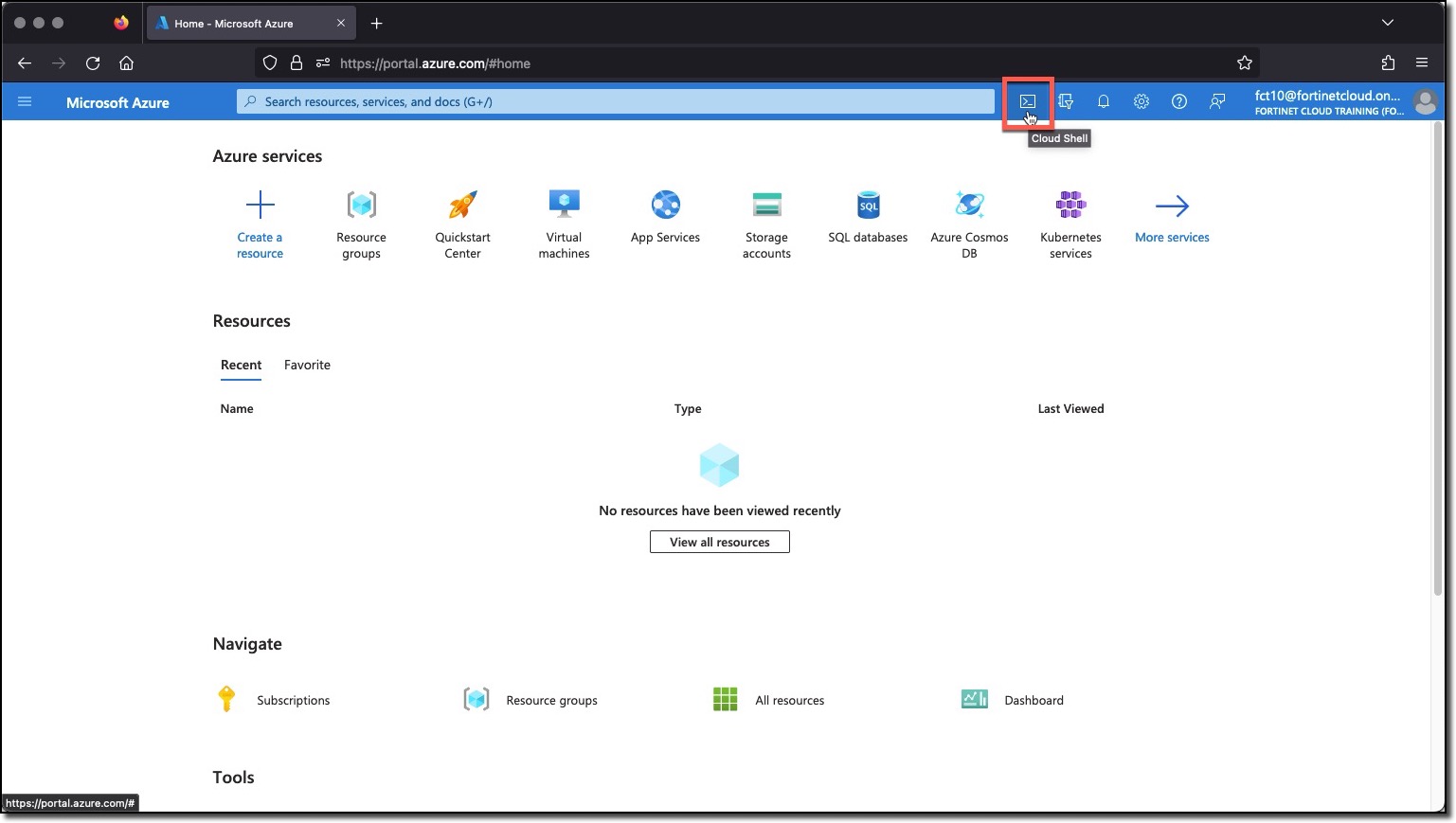
Task: Switch to the Favorite tab
Action: (x=307, y=365)
